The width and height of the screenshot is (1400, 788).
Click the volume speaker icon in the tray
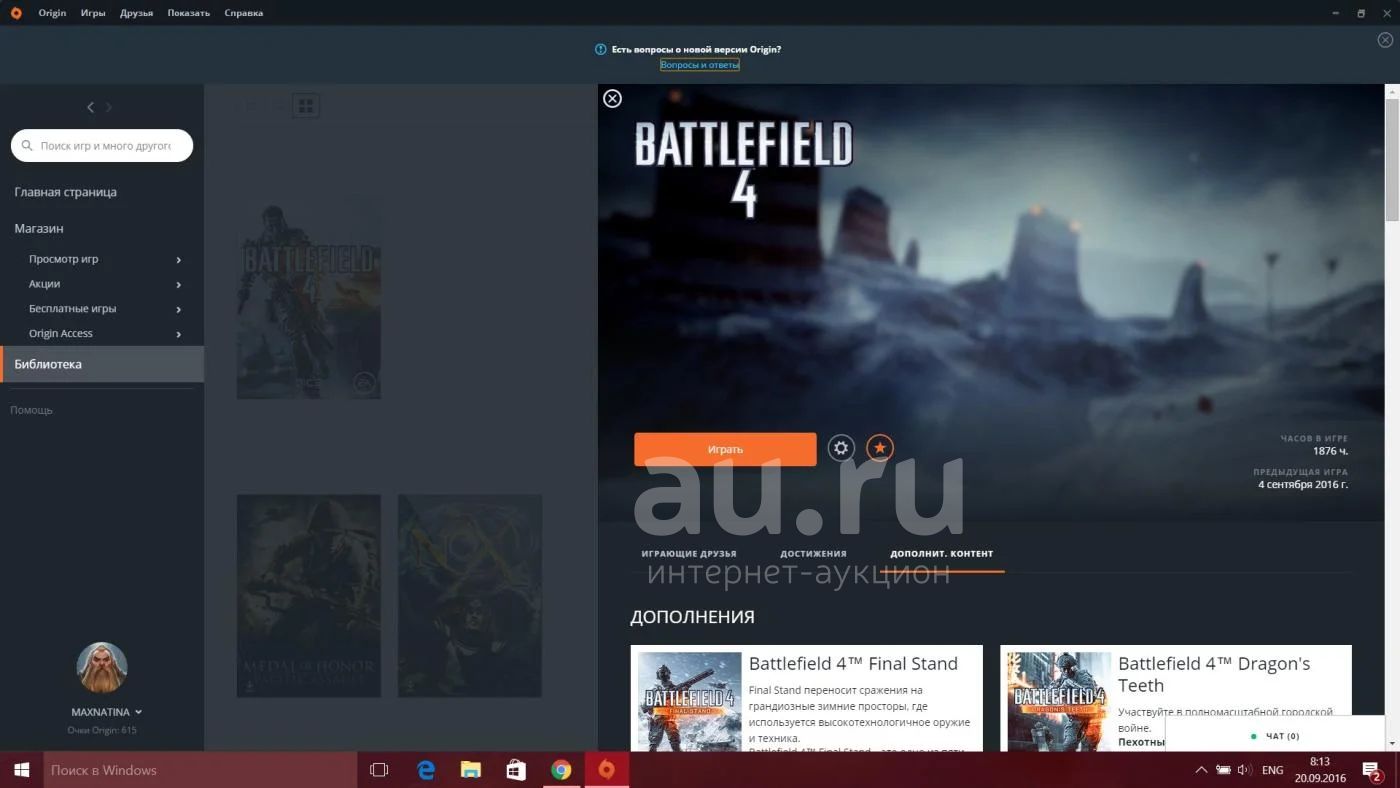[1244, 770]
